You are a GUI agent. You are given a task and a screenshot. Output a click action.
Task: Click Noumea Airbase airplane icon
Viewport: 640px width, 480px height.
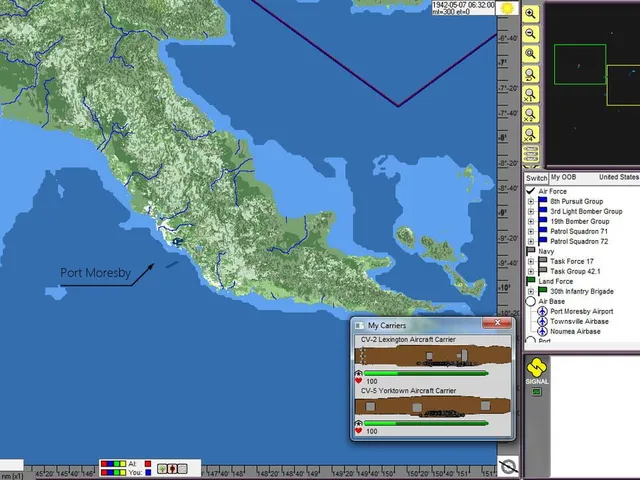click(x=542, y=331)
